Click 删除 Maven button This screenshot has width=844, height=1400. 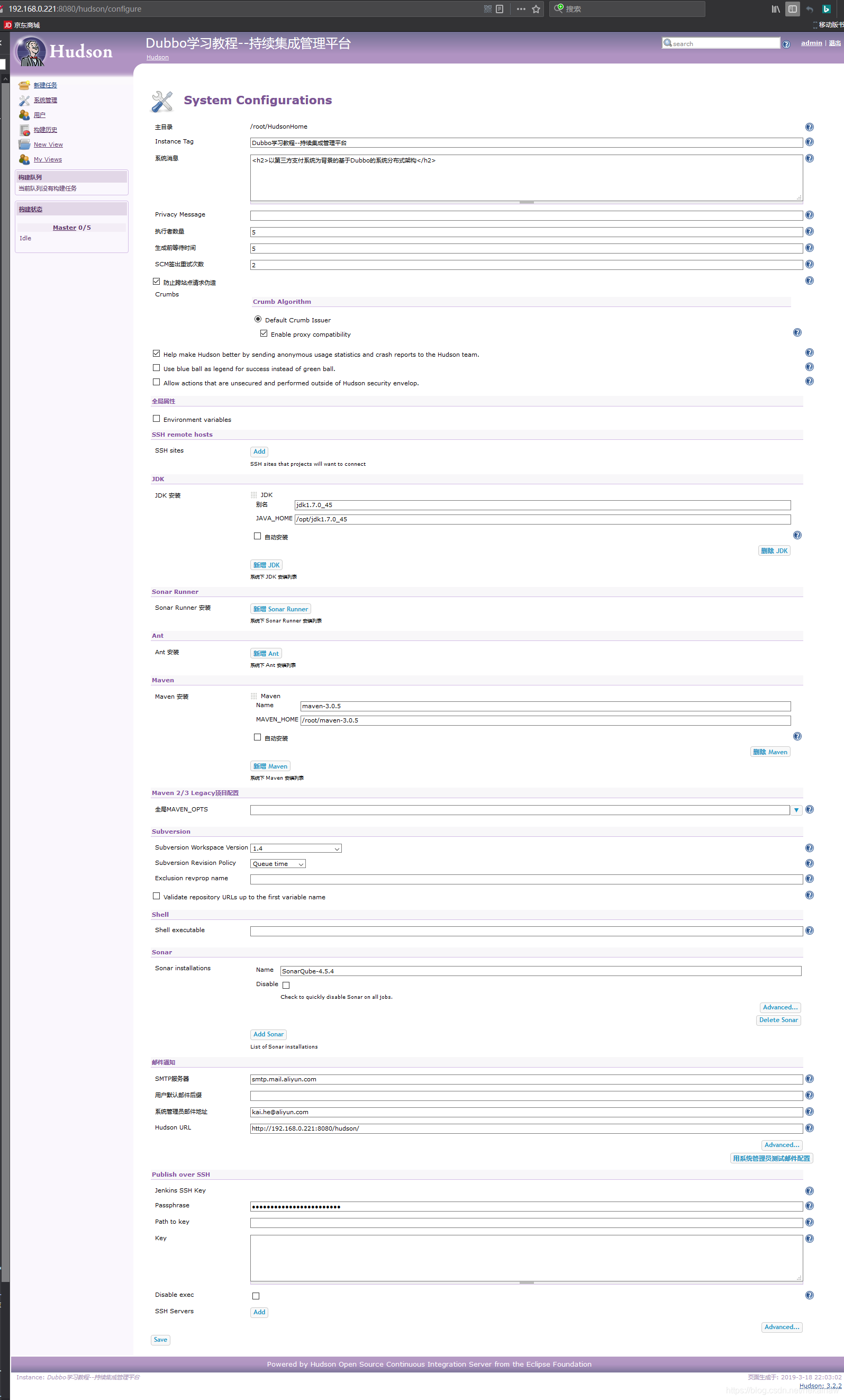pos(770,752)
